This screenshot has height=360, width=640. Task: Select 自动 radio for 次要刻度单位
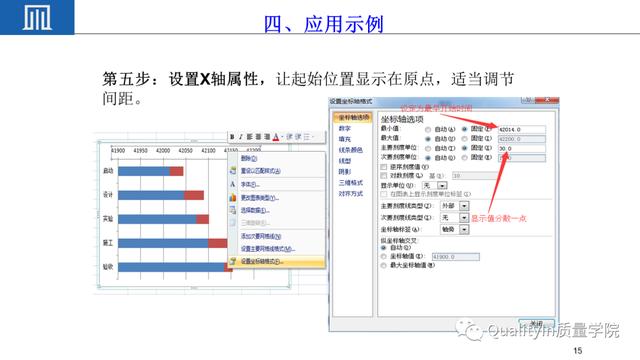tap(428, 158)
